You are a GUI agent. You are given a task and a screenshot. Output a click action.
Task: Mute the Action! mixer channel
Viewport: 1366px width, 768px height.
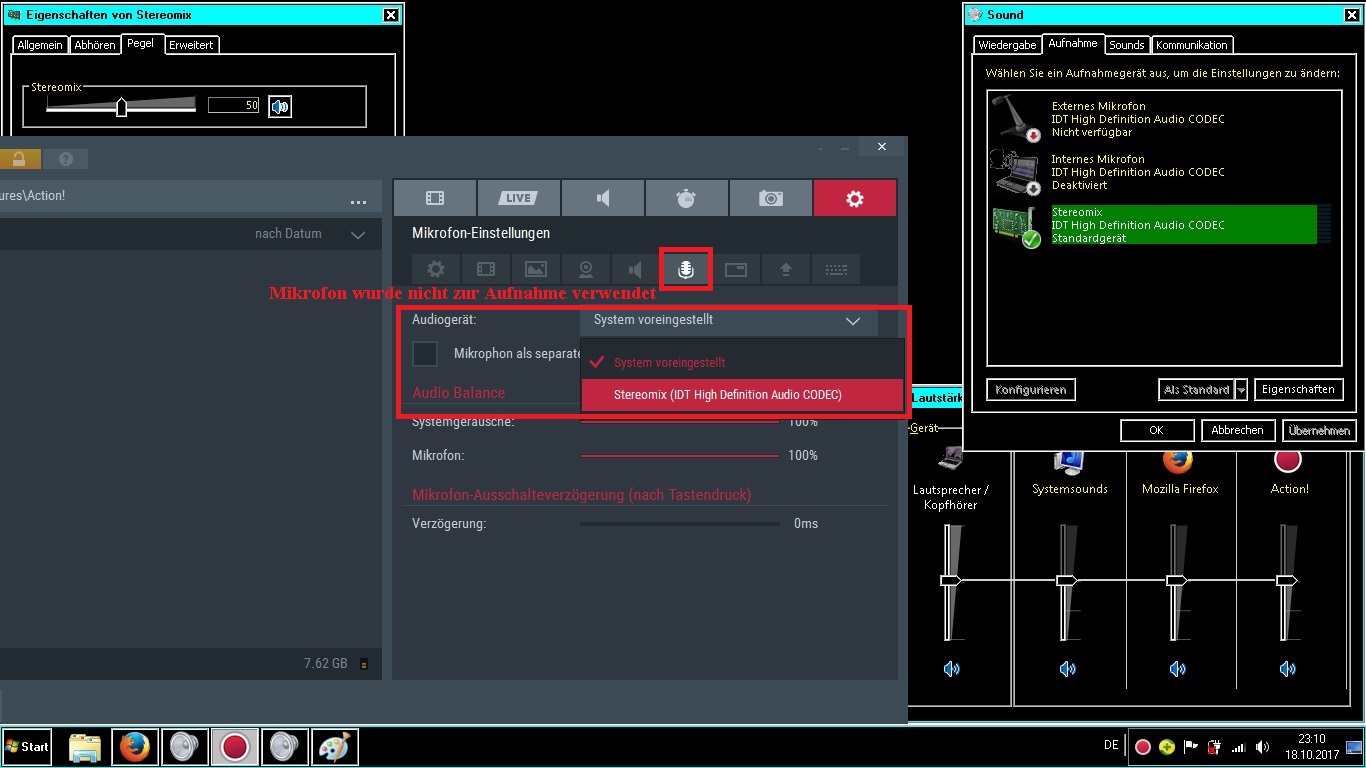1288,669
